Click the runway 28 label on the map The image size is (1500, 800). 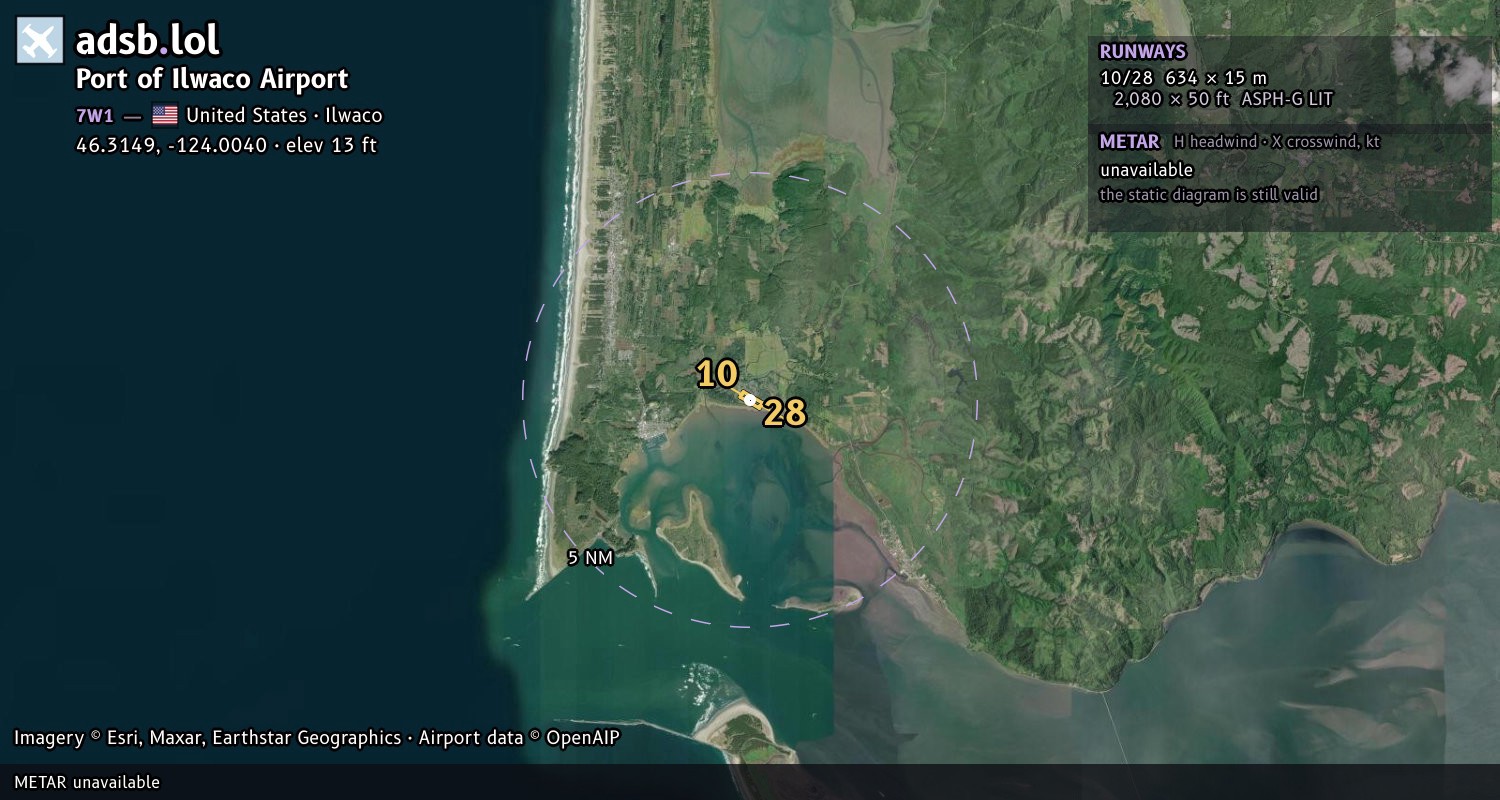click(x=785, y=413)
